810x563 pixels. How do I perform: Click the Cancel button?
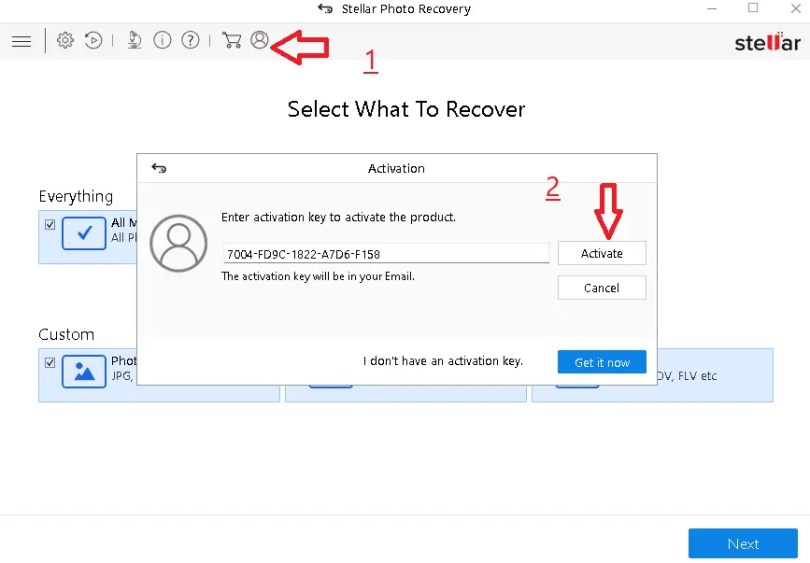point(602,288)
